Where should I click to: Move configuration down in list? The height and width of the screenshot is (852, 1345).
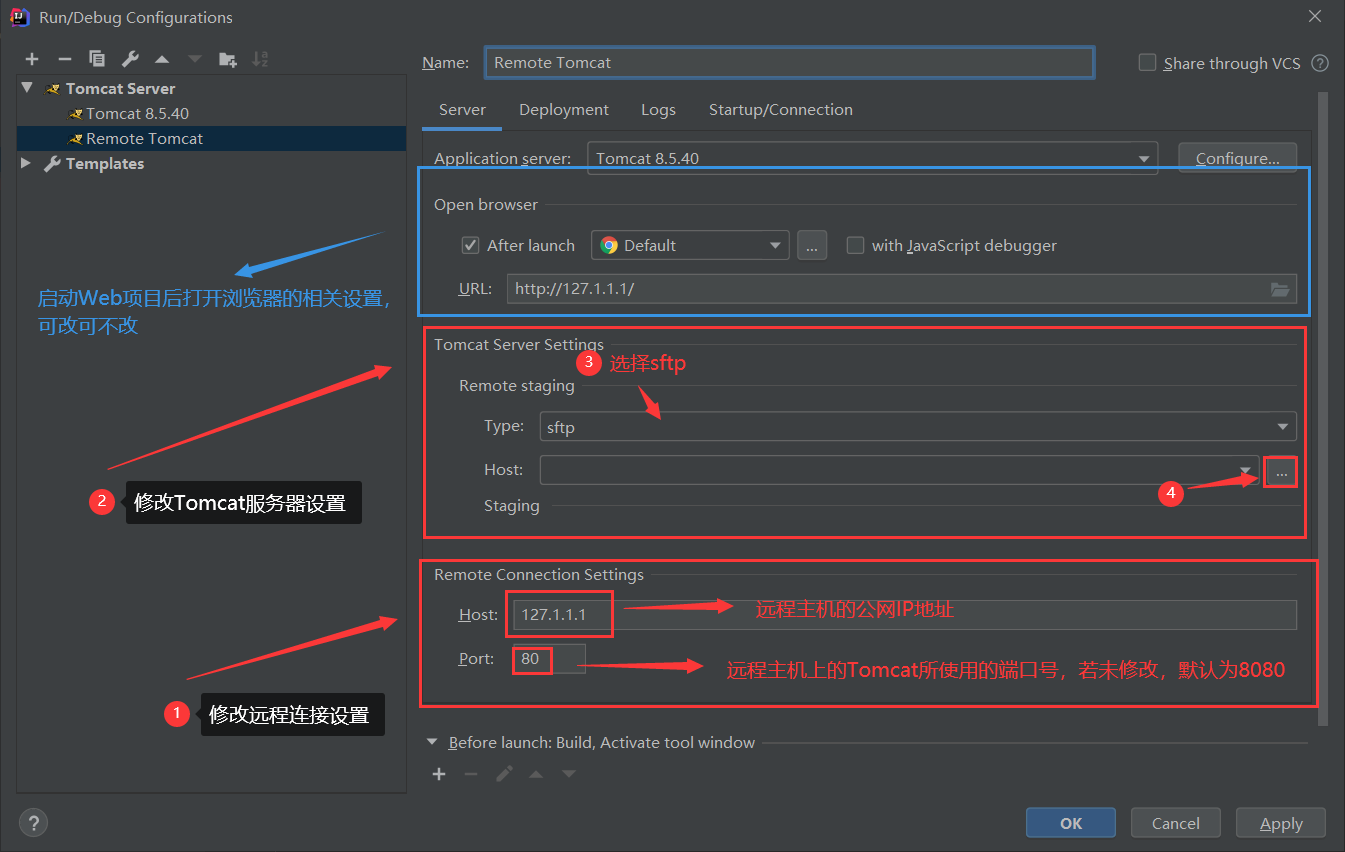coord(195,59)
